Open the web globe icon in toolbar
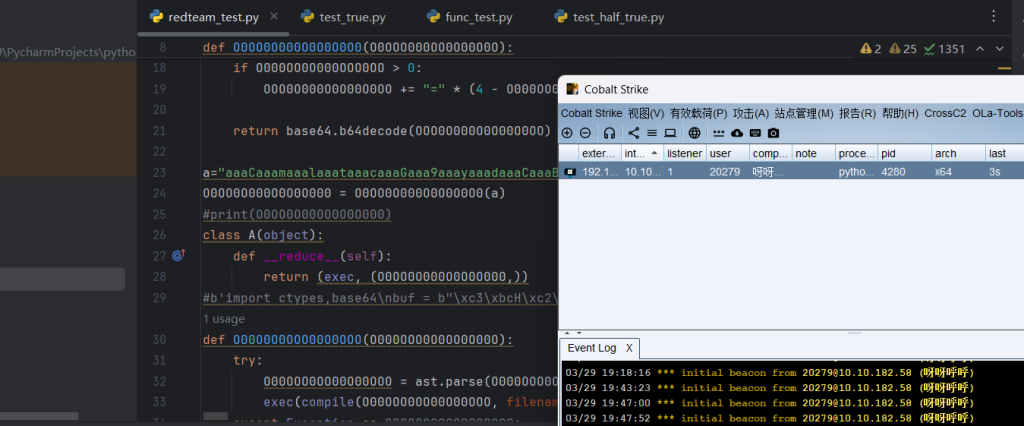 tap(695, 133)
